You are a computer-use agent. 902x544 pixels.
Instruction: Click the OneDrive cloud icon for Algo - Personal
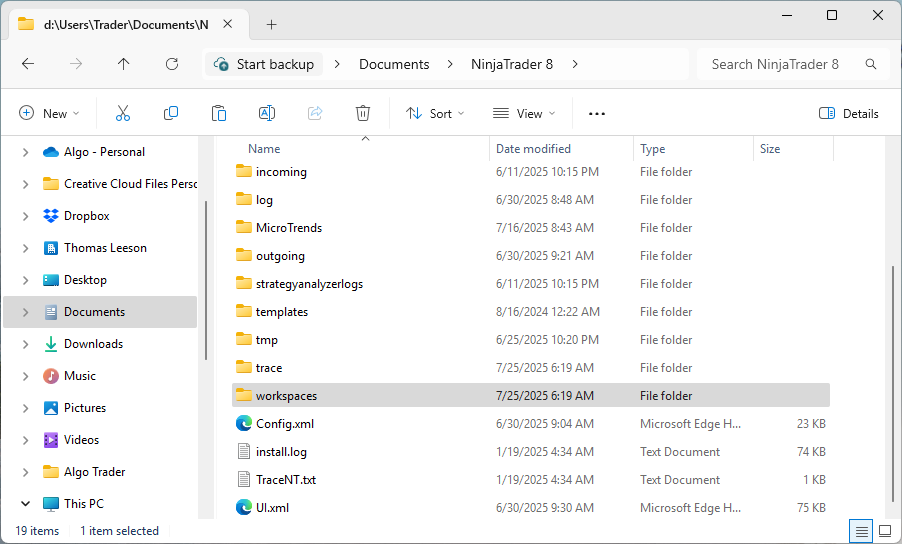click(51, 152)
